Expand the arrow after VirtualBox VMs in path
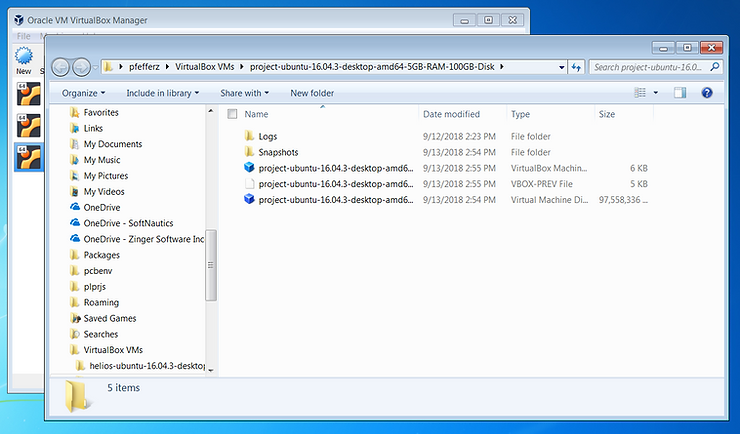This screenshot has width=740, height=434. [242, 67]
